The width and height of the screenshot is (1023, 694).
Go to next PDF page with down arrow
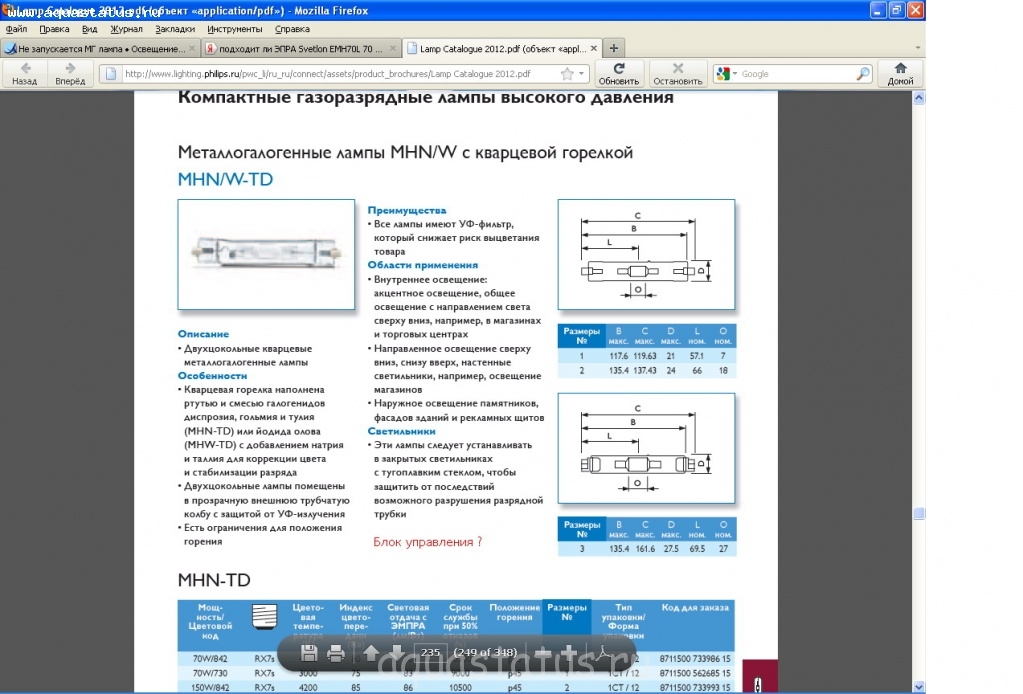point(397,652)
